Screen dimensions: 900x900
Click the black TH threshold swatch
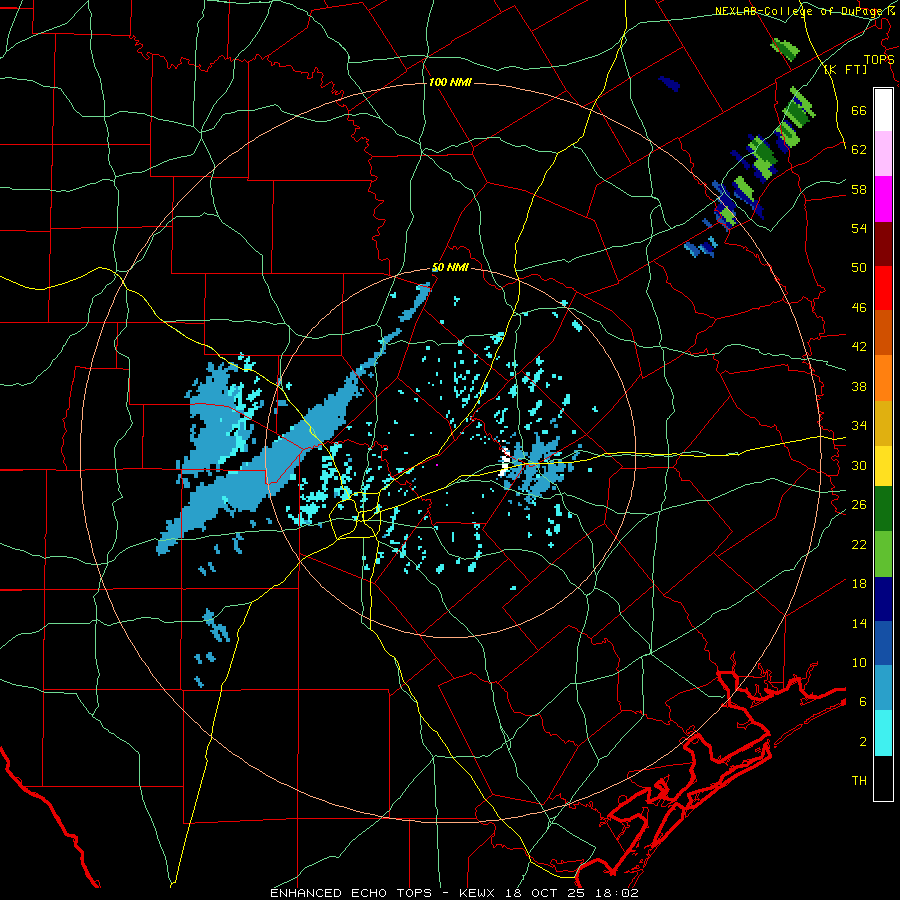[x=883, y=778]
